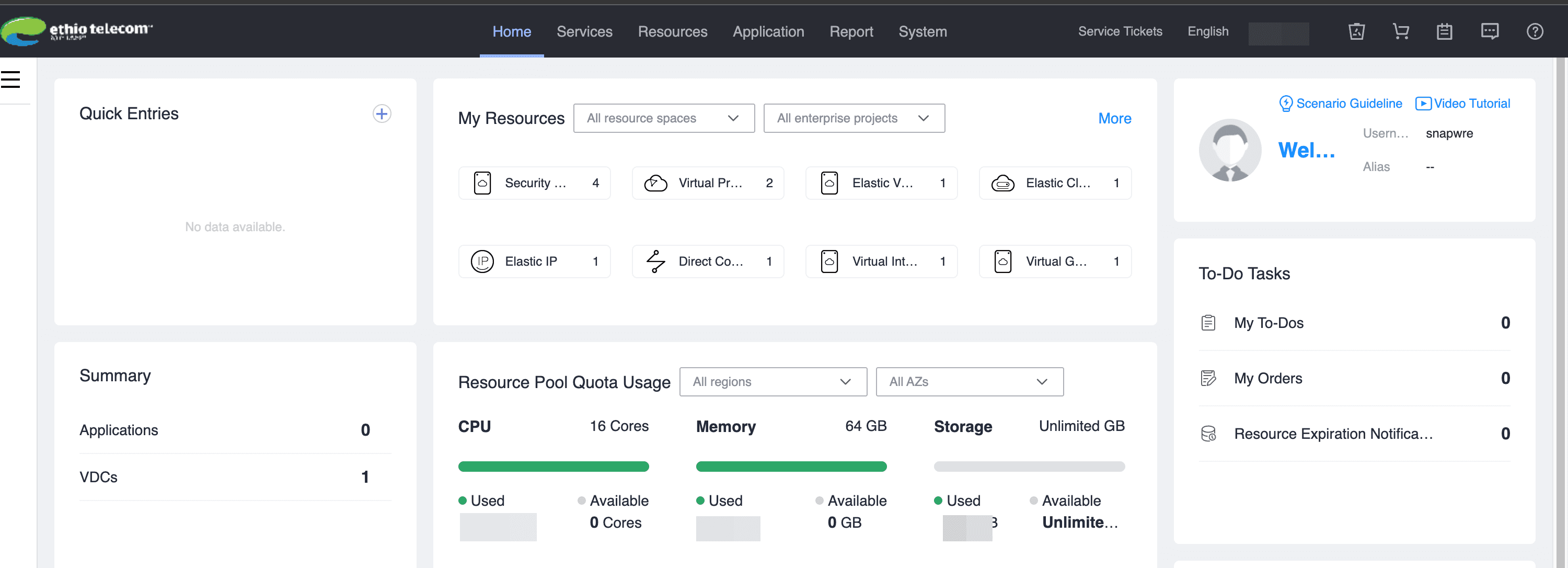Open the Services menu
1568x568 pixels.
[584, 32]
